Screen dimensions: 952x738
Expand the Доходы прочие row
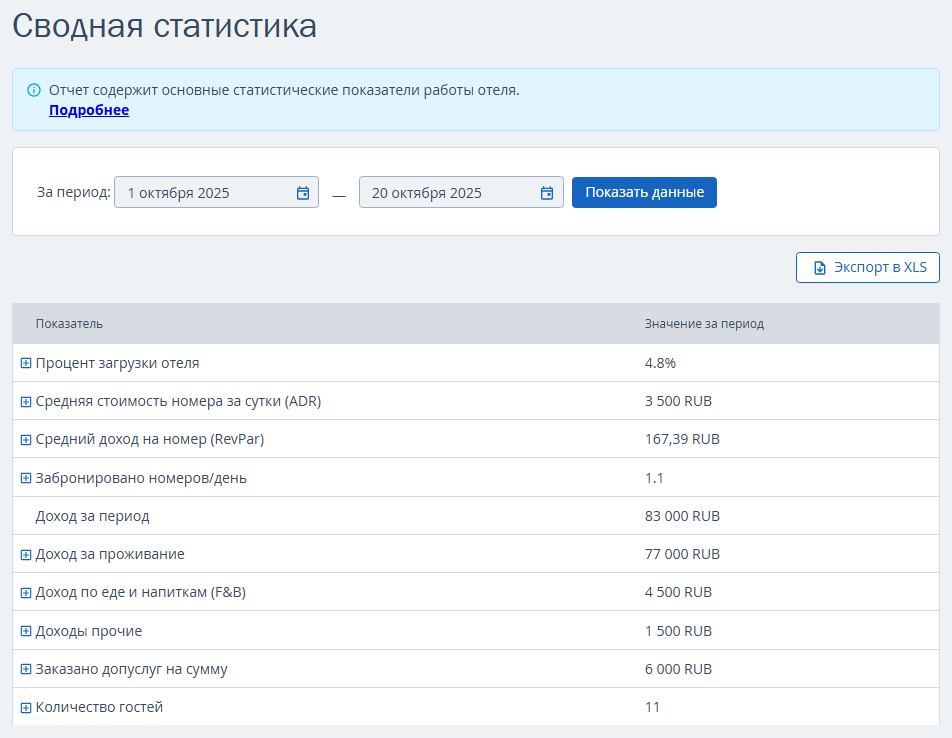pos(26,631)
